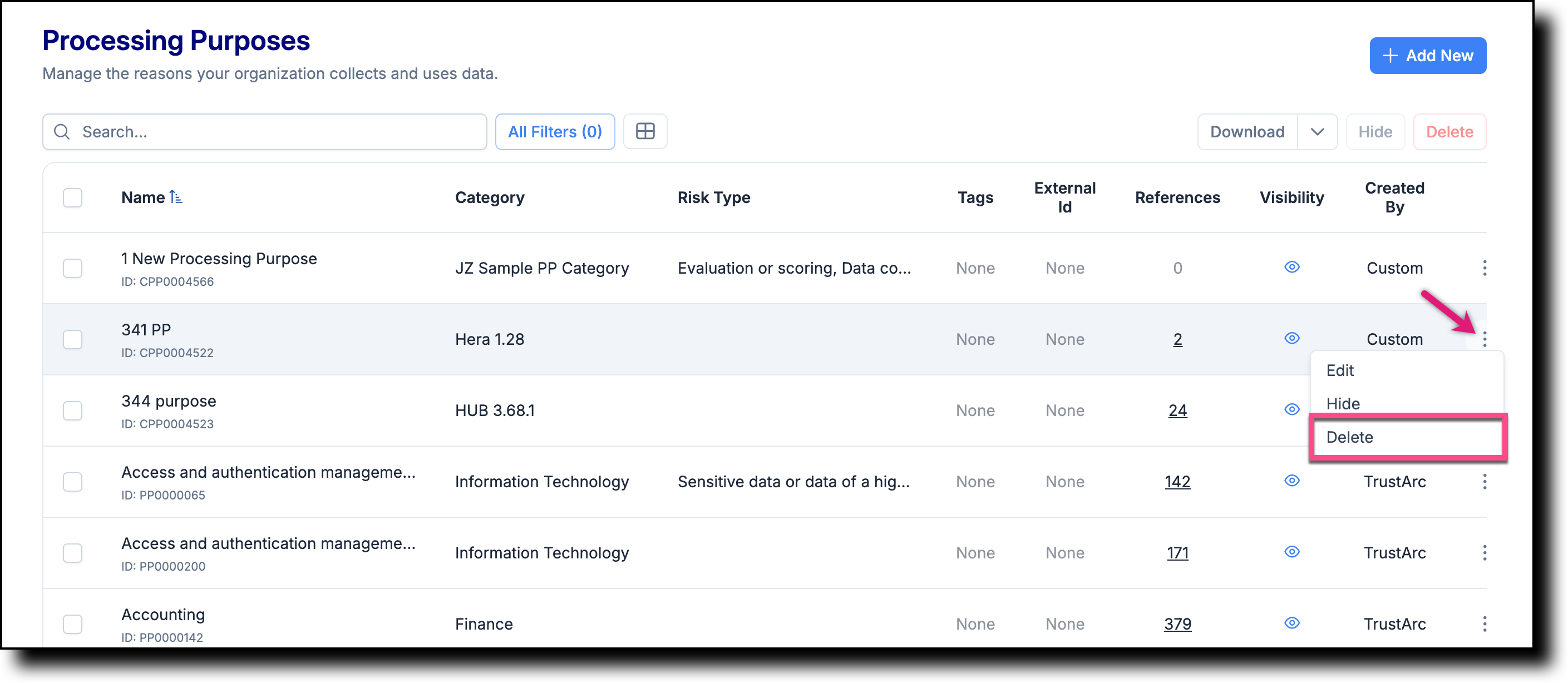Open the three-dot menu for 1 New Processing Purpose
This screenshot has width=1568, height=683.
pos(1485,268)
